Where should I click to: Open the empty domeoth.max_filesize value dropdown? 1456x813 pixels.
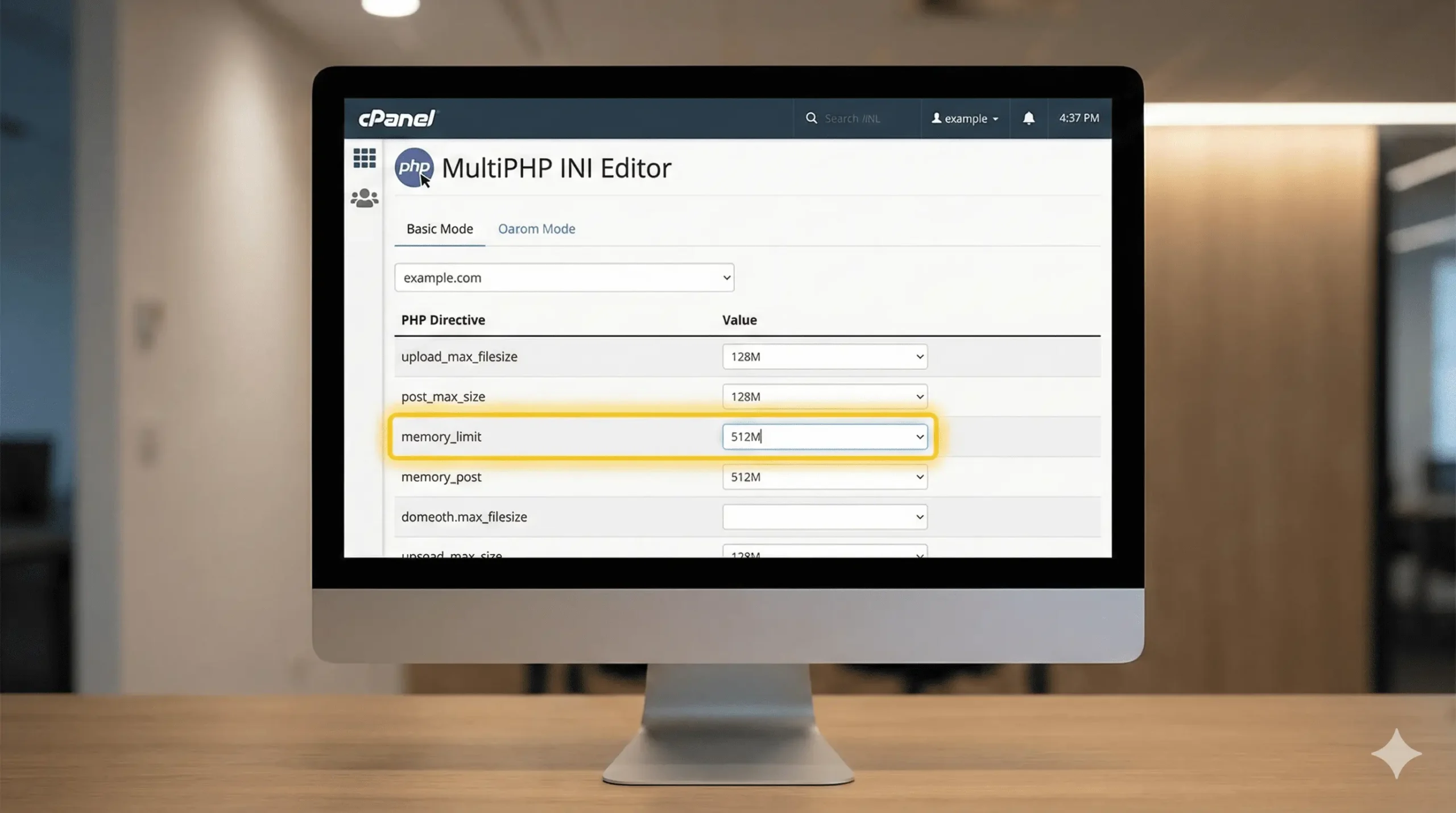coord(825,517)
